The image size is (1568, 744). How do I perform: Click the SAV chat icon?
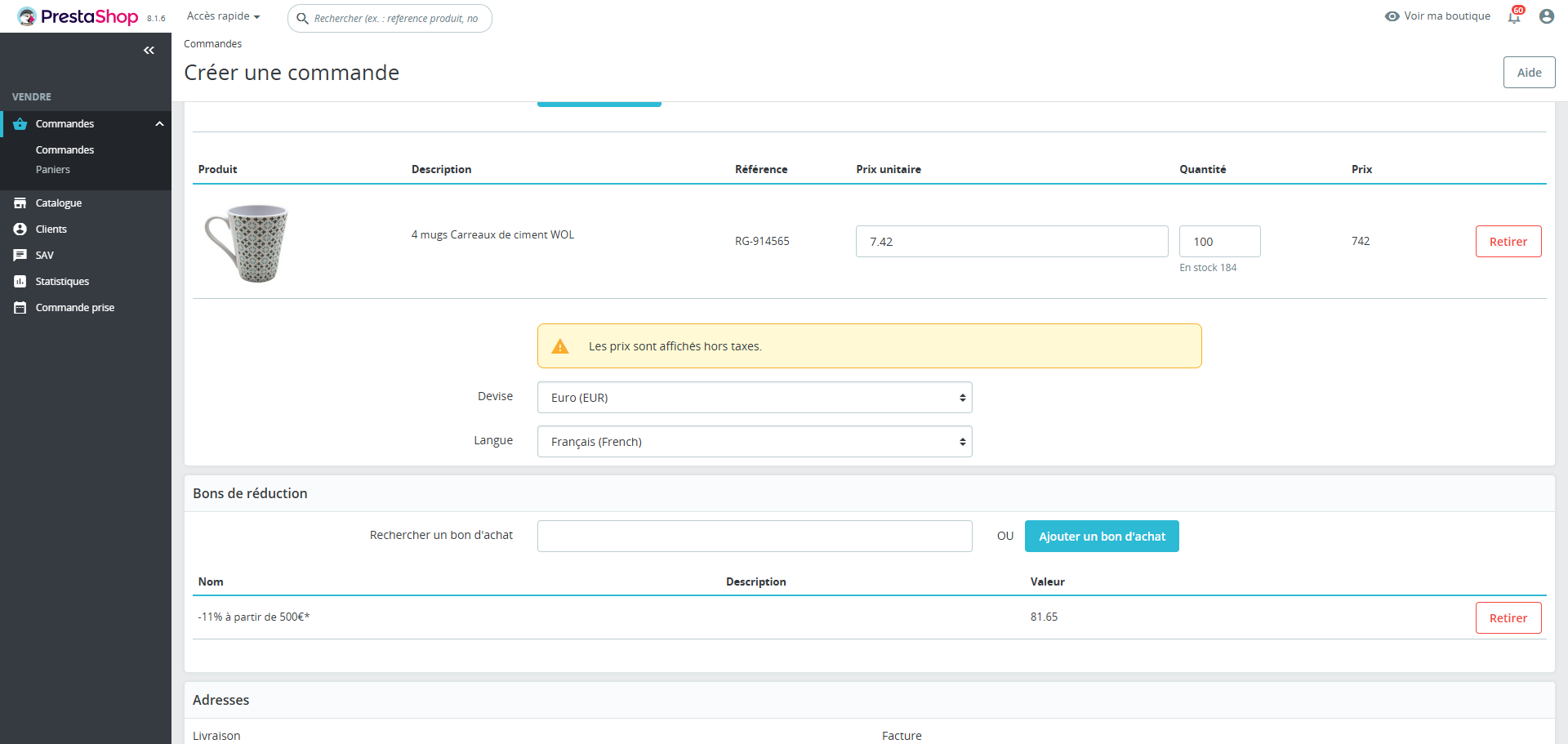(x=20, y=256)
